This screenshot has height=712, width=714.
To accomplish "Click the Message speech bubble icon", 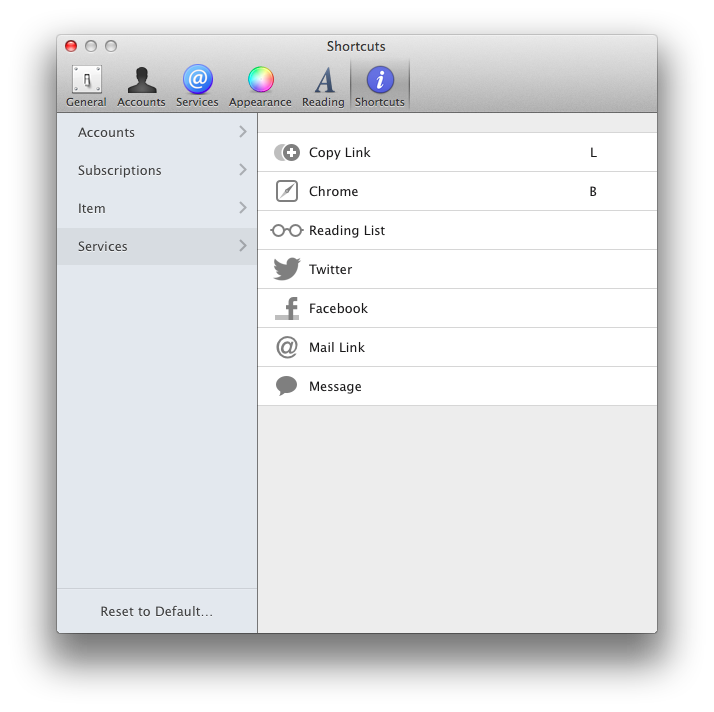I will [x=287, y=386].
